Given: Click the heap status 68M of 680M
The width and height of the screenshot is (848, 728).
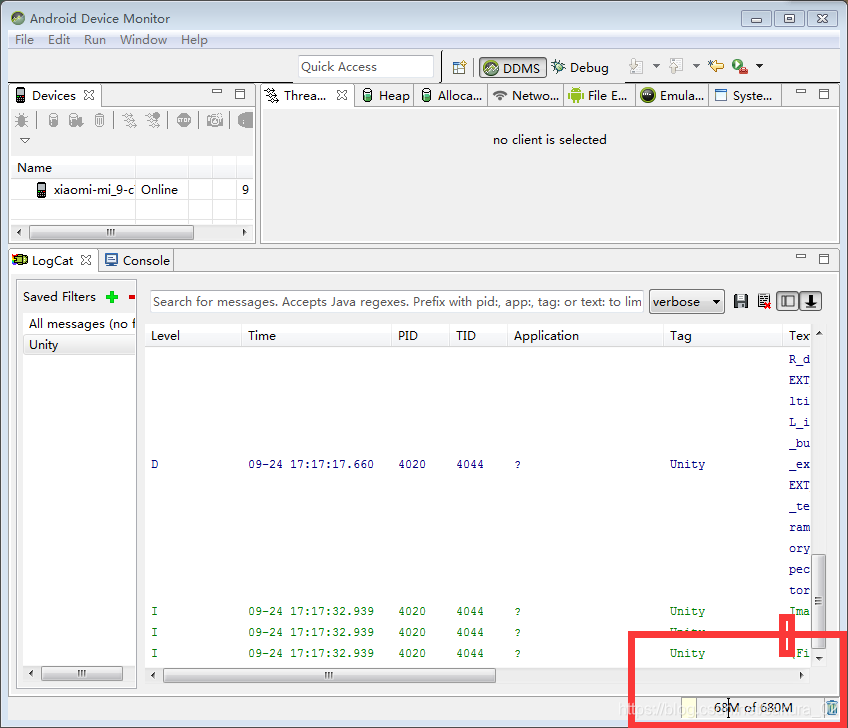Looking at the screenshot, I should coord(753,707).
